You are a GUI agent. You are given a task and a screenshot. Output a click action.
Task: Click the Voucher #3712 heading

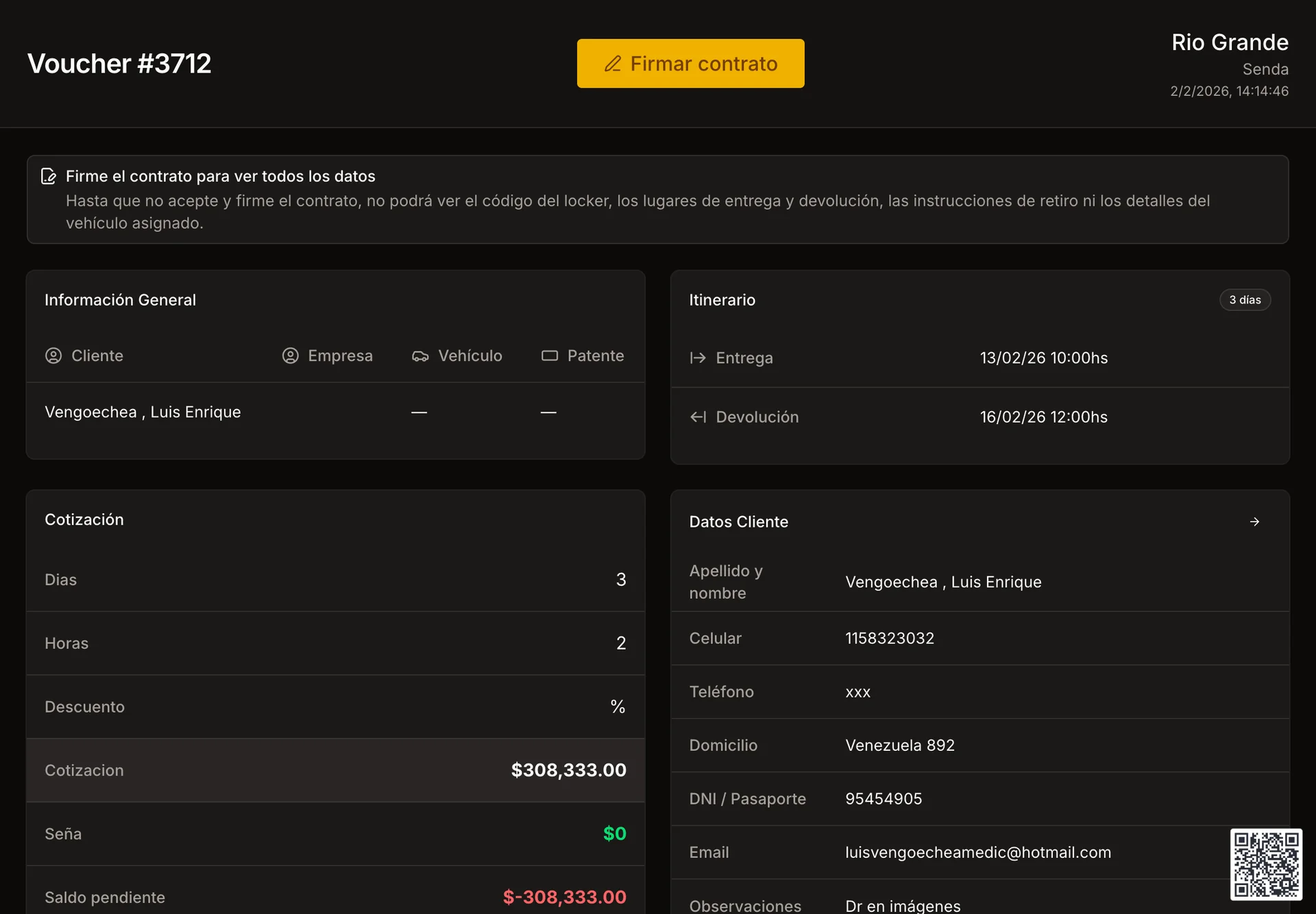pos(119,64)
